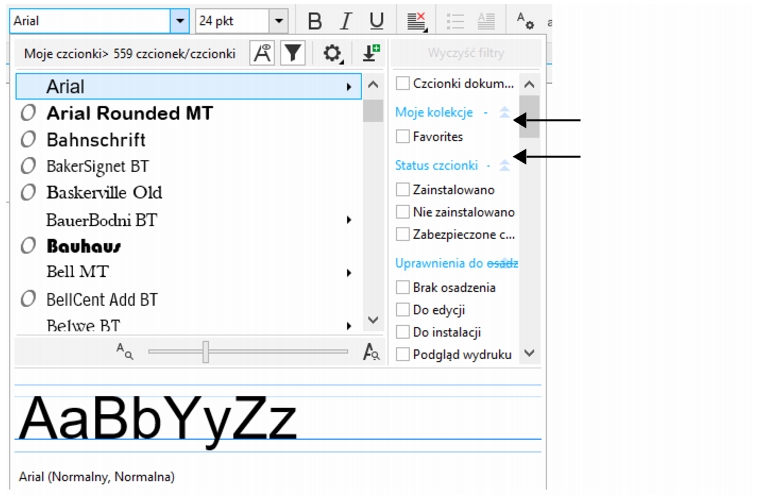Collapse the Moje kolekcje section
This screenshot has width=757, height=500.
pyautogui.click(x=504, y=113)
